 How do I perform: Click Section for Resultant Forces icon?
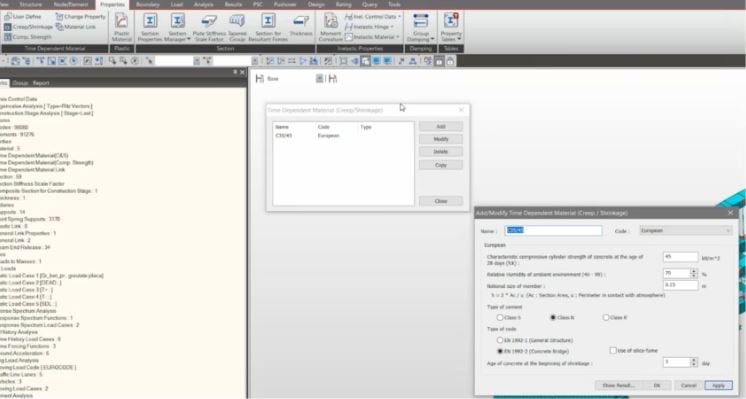point(268,27)
